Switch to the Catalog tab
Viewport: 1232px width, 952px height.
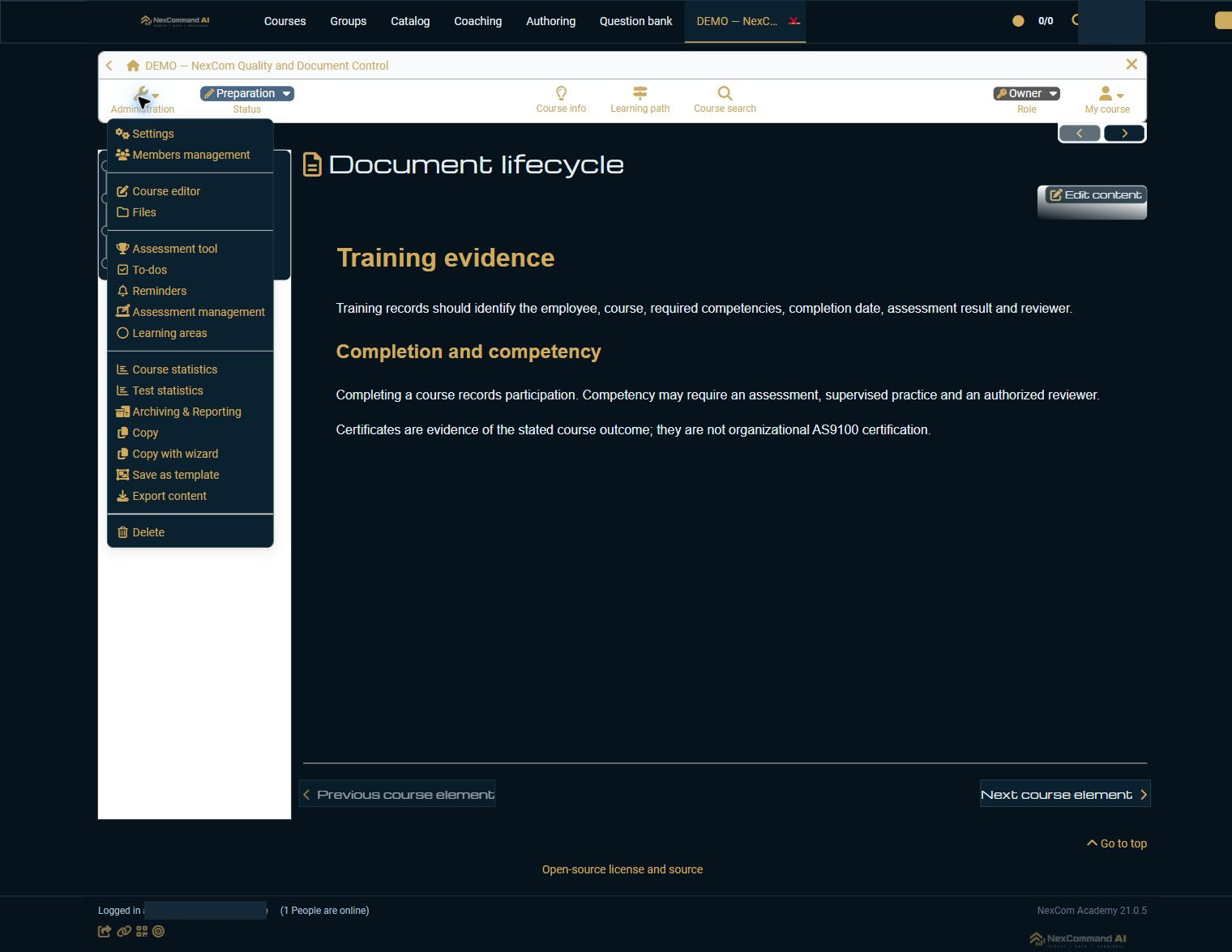(410, 21)
